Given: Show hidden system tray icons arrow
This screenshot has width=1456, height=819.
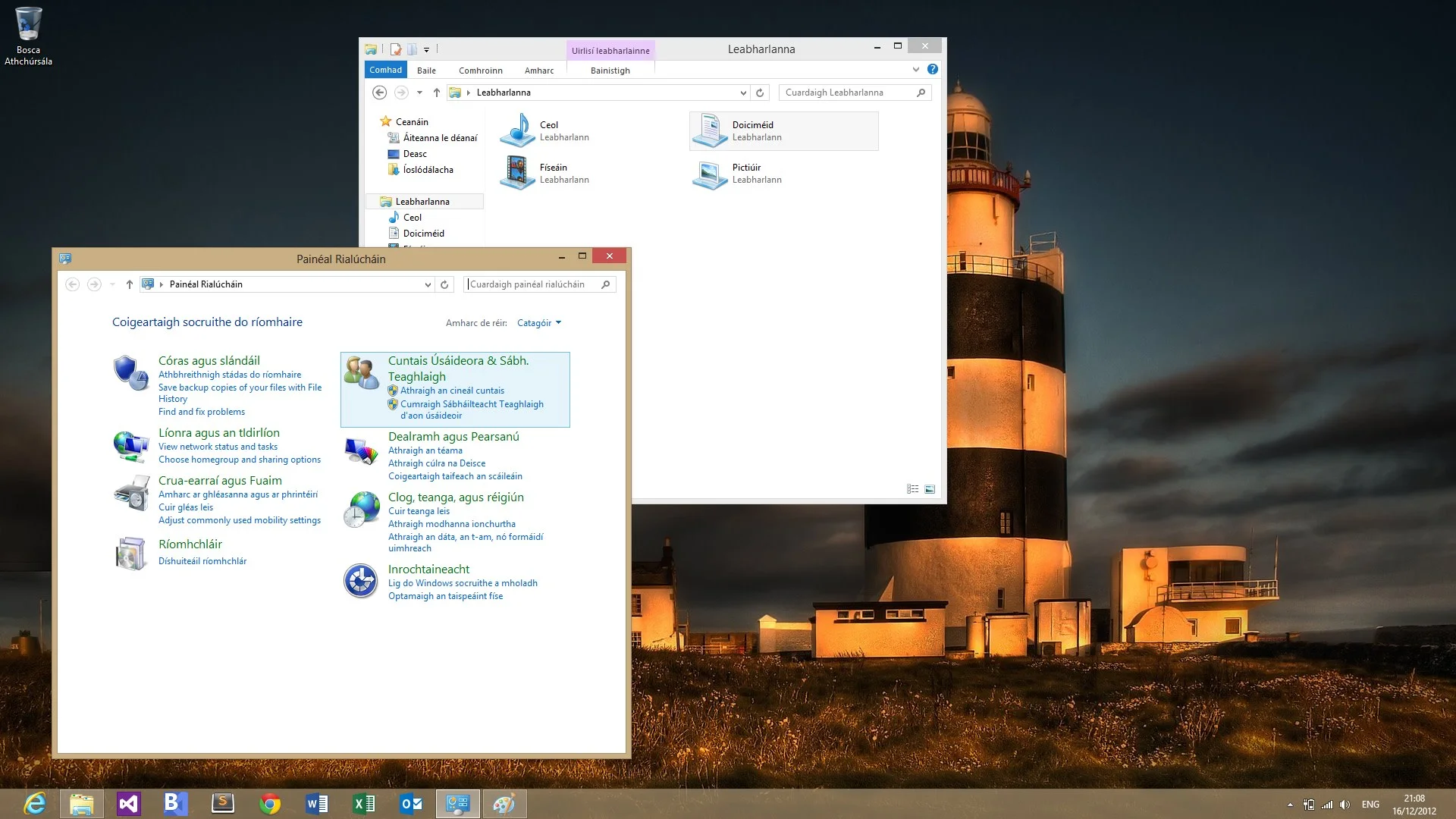Looking at the screenshot, I should tap(1291, 805).
